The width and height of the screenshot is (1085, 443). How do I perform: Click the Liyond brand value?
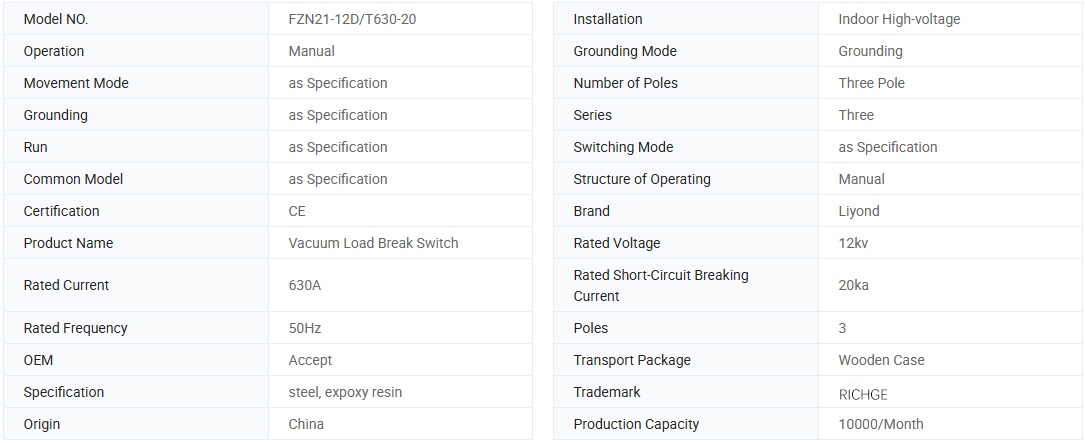[859, 211]
